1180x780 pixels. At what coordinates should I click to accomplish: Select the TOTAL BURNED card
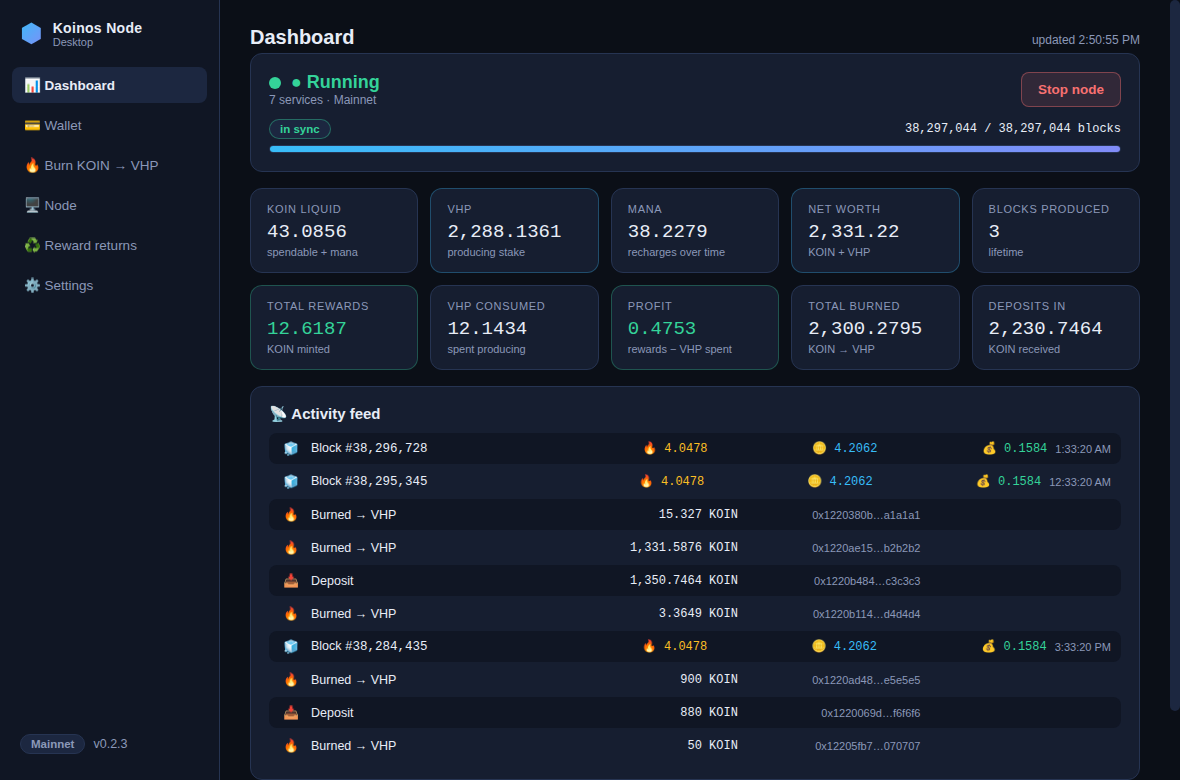[875, 328]
